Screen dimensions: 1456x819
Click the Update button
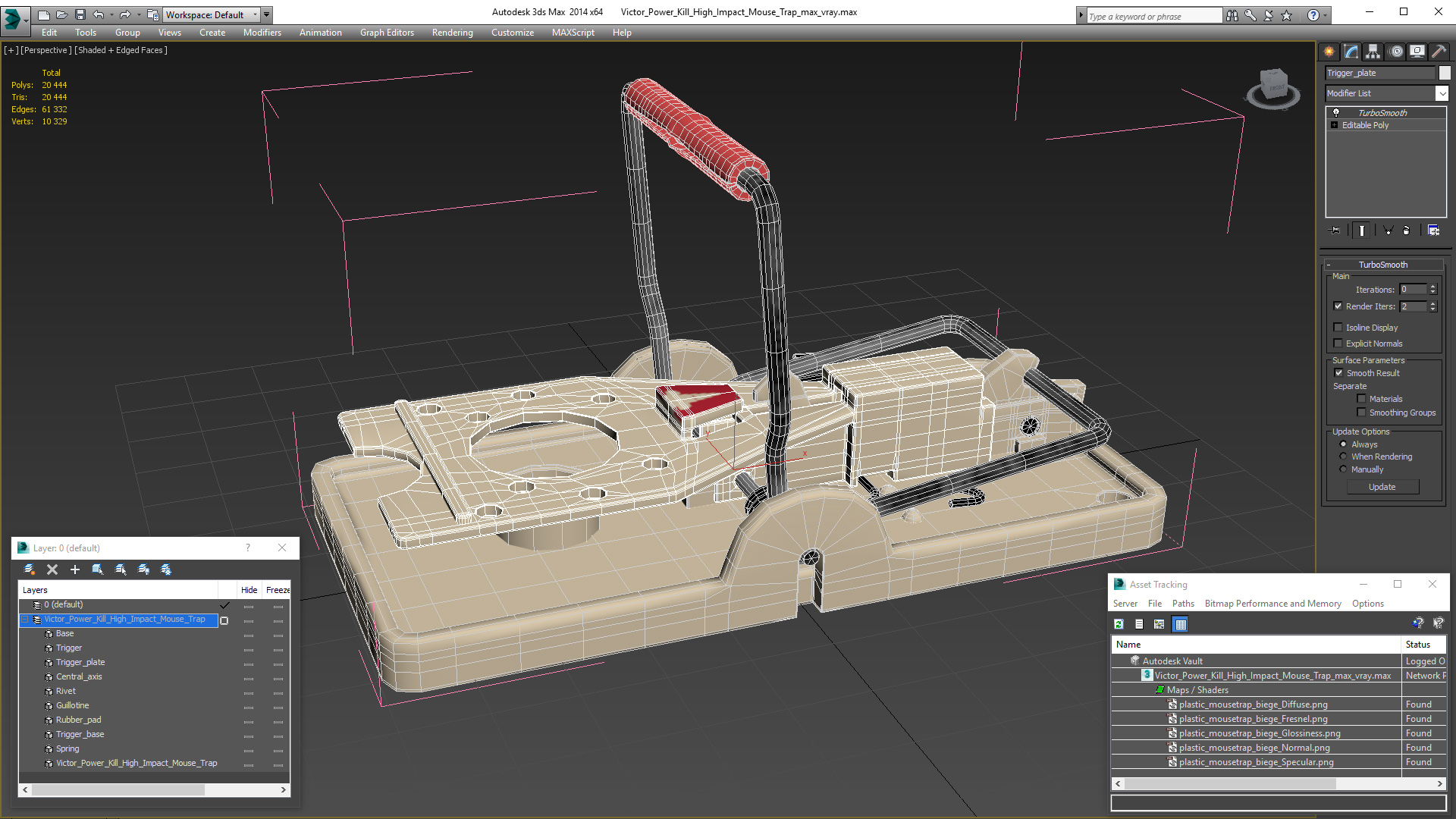coord(1382,487)
